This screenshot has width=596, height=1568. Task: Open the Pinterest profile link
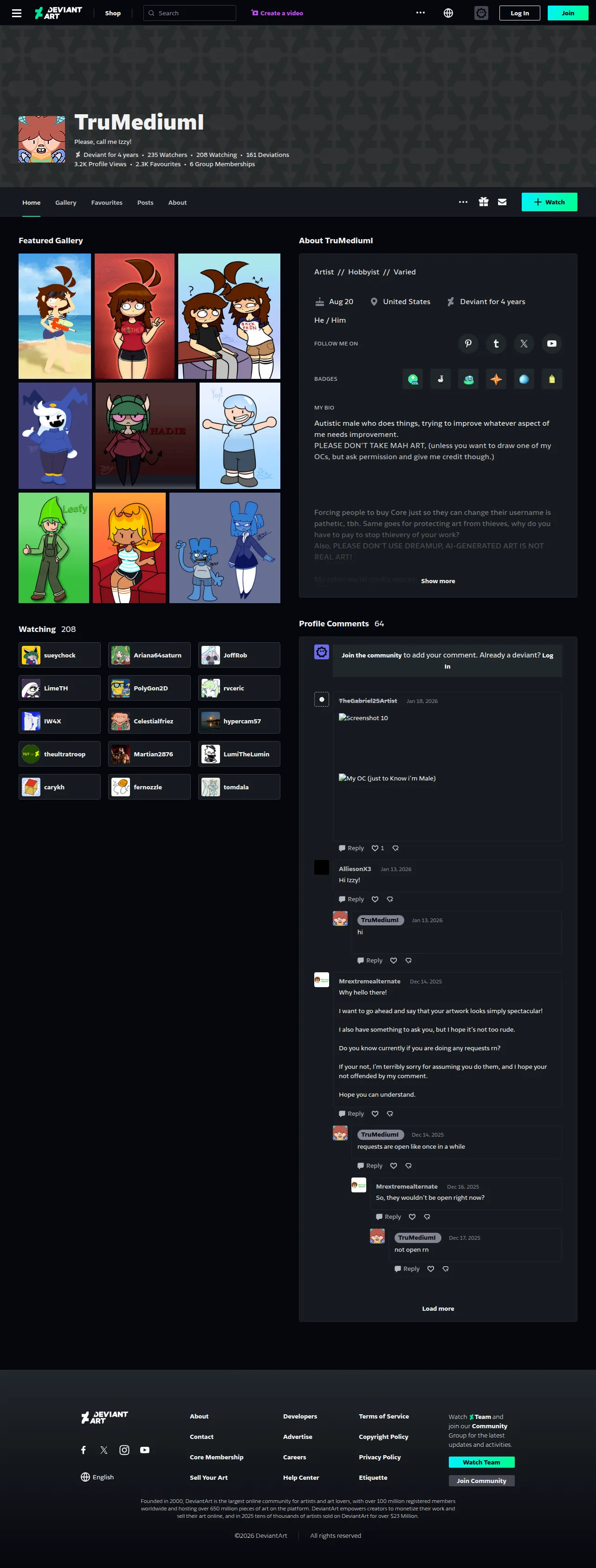(x=468, y=343)
